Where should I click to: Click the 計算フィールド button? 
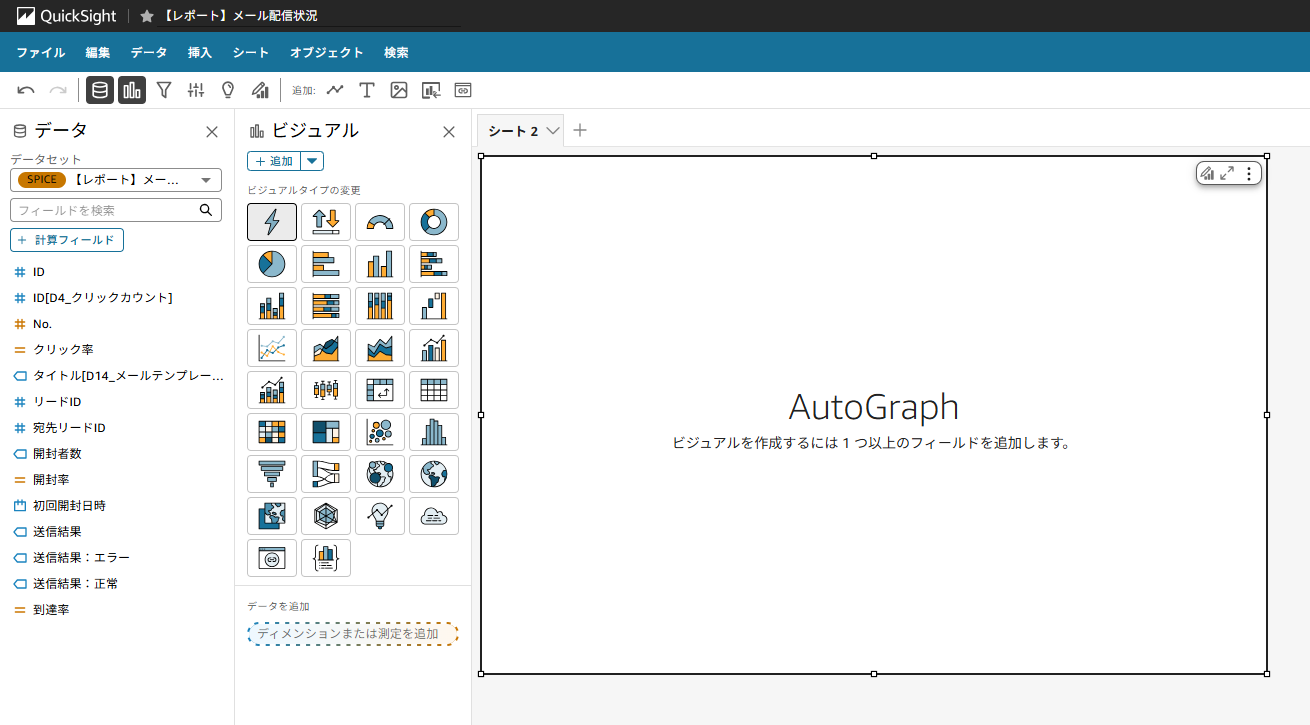pos(67,240)
